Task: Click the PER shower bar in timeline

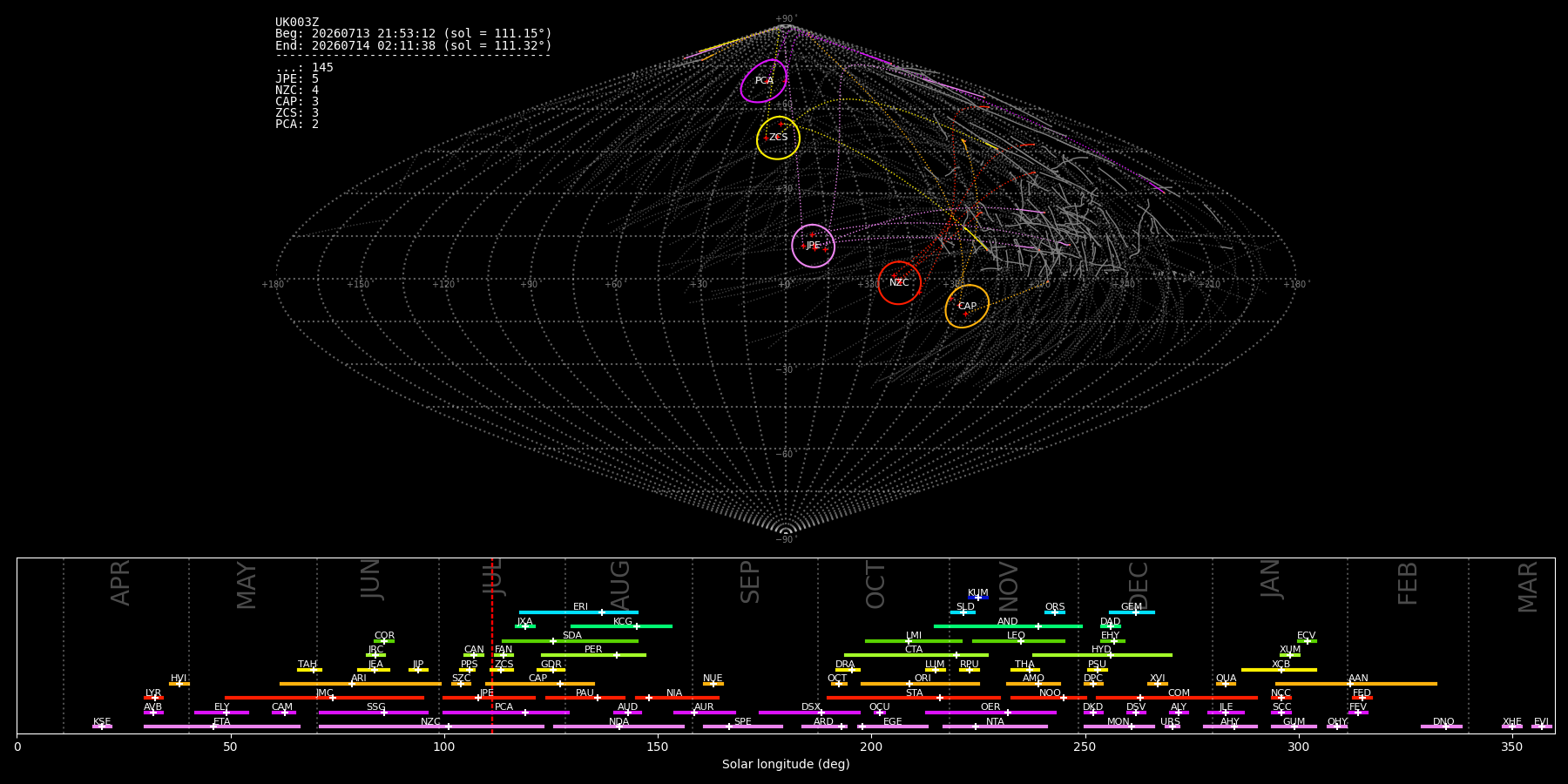Action: click(x=593, y=655)
